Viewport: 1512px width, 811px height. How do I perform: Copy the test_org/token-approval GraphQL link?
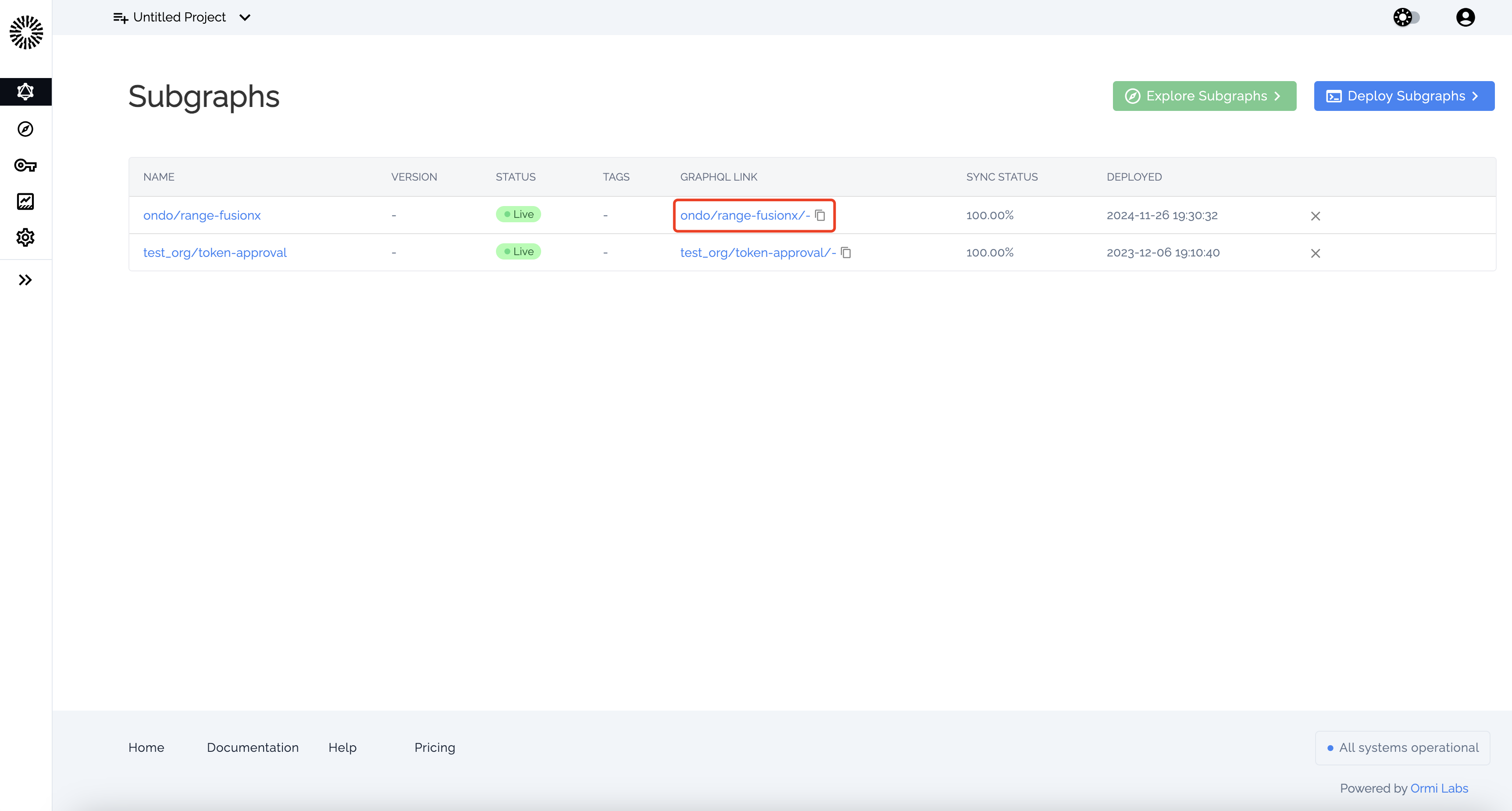point(846,253)
